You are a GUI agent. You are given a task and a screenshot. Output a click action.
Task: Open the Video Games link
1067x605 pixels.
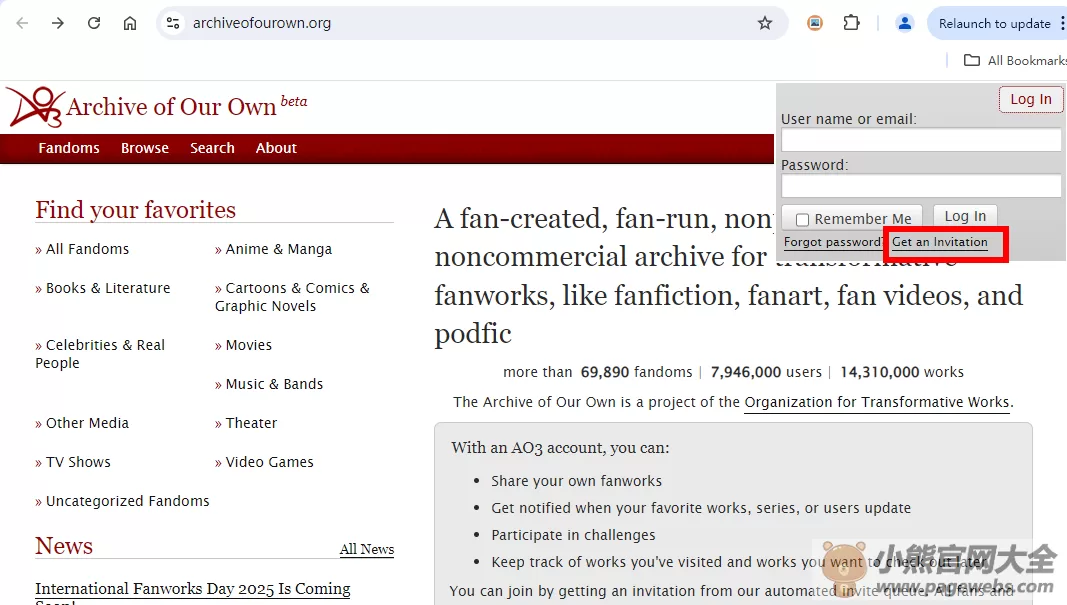click(269, 462)
